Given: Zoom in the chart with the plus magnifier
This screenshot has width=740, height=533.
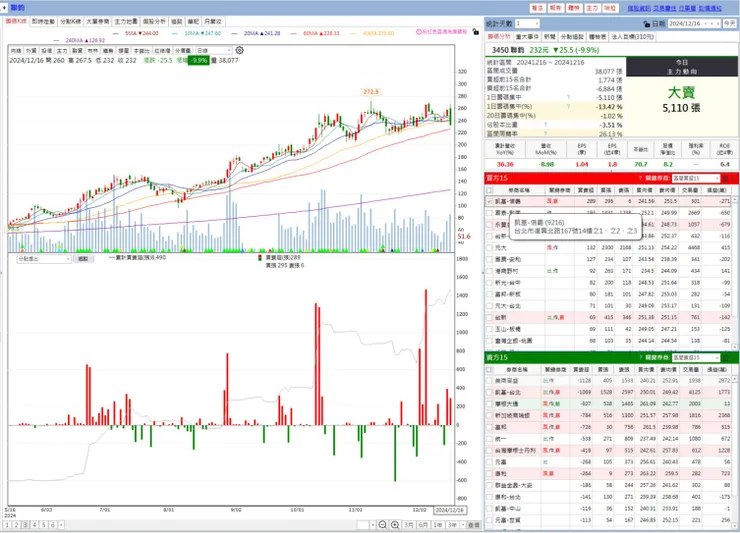Looking at the screenshot, I should point(395,525).
